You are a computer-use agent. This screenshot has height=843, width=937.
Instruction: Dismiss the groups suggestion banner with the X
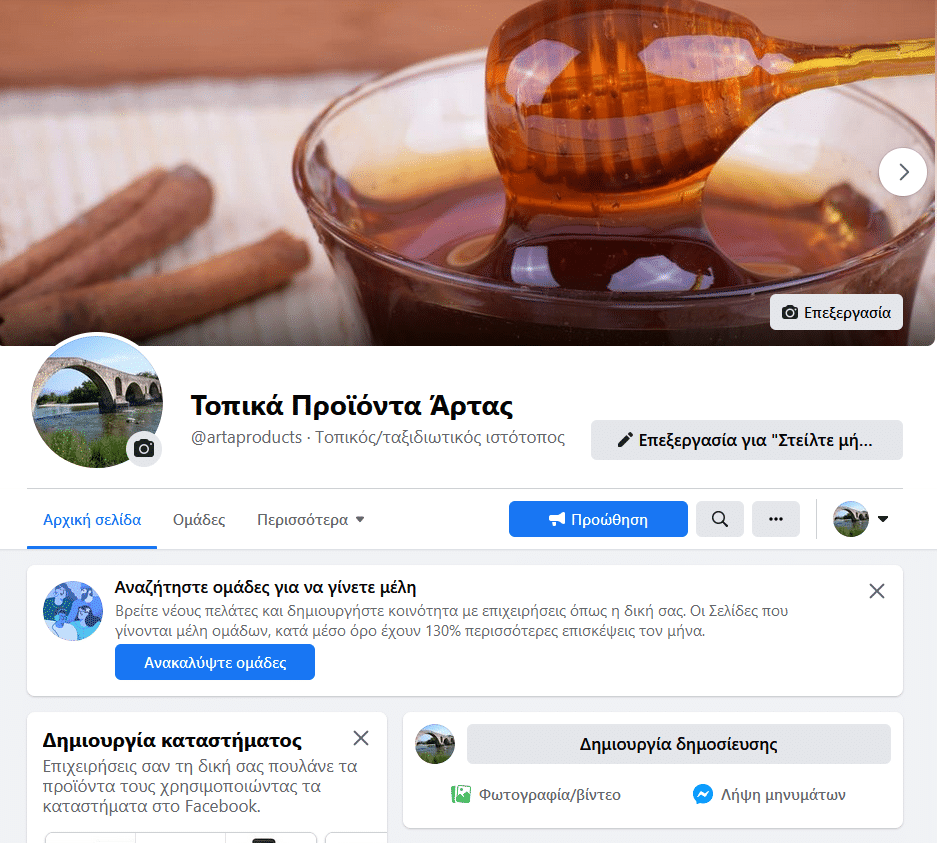coord(877,591)
